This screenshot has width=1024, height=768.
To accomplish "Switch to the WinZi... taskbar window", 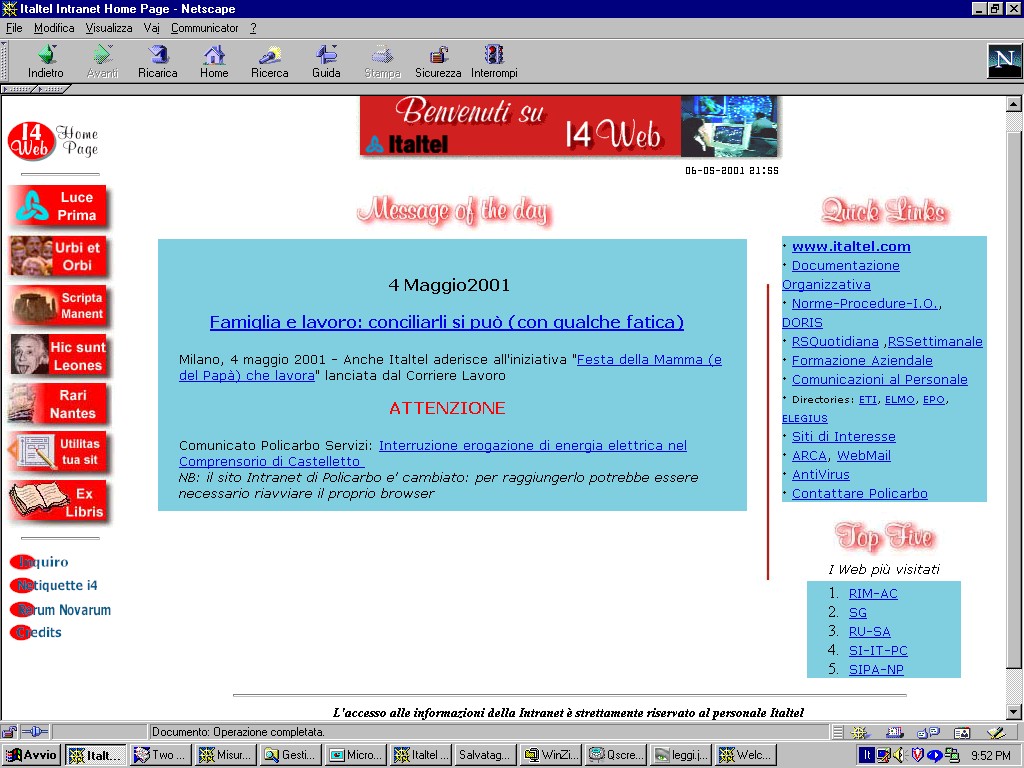I will click(x=552, y=755).
